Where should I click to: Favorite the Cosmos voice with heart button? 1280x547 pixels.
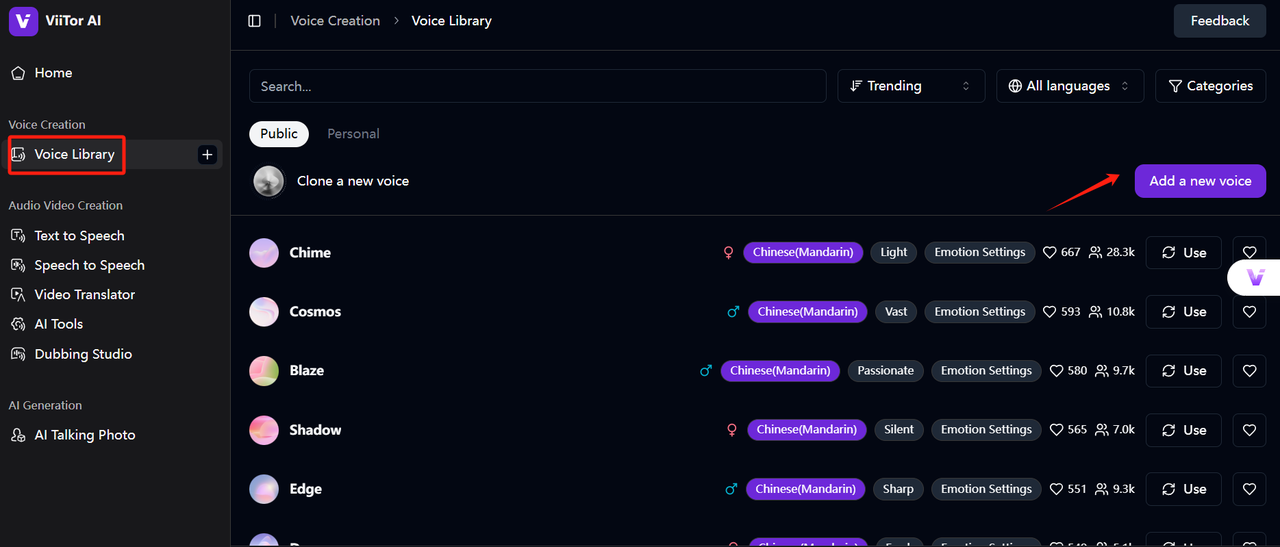(x=1249, y=312)
